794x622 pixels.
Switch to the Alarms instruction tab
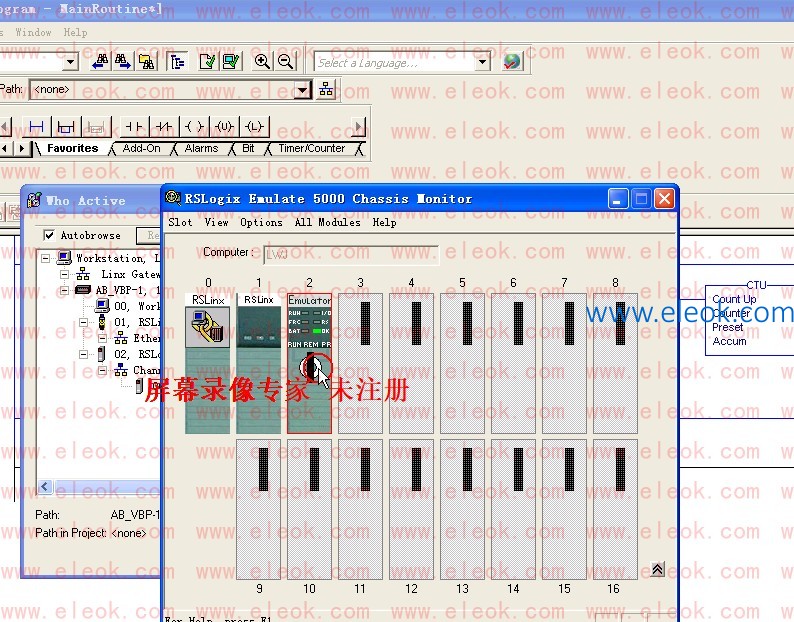tap(201, 148)
